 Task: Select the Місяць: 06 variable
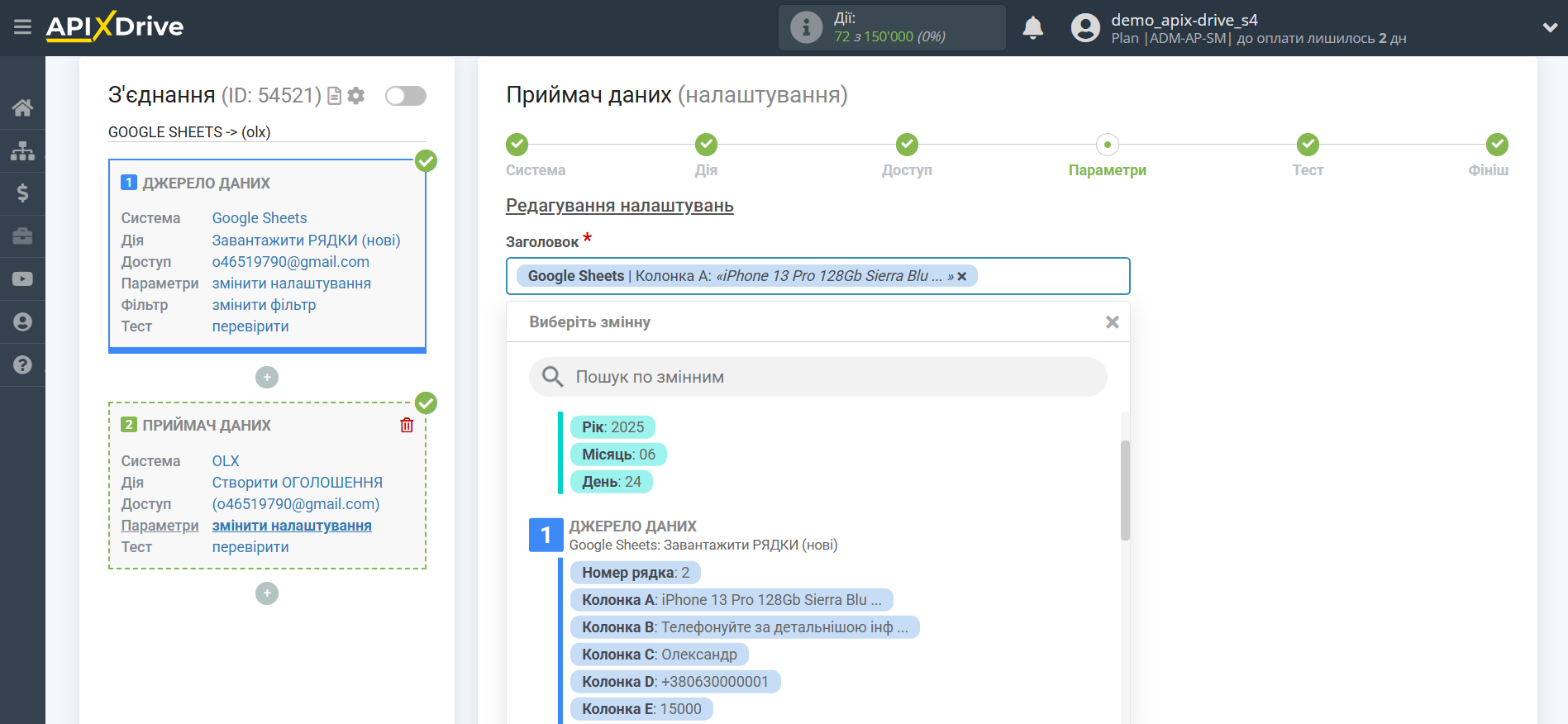[618, 455]
